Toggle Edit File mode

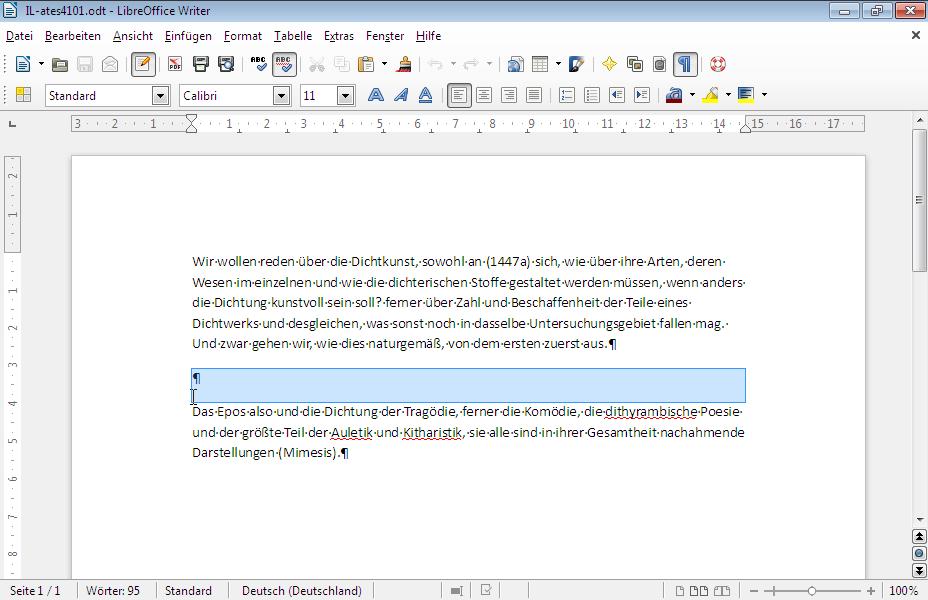click(x=143, y=64)
